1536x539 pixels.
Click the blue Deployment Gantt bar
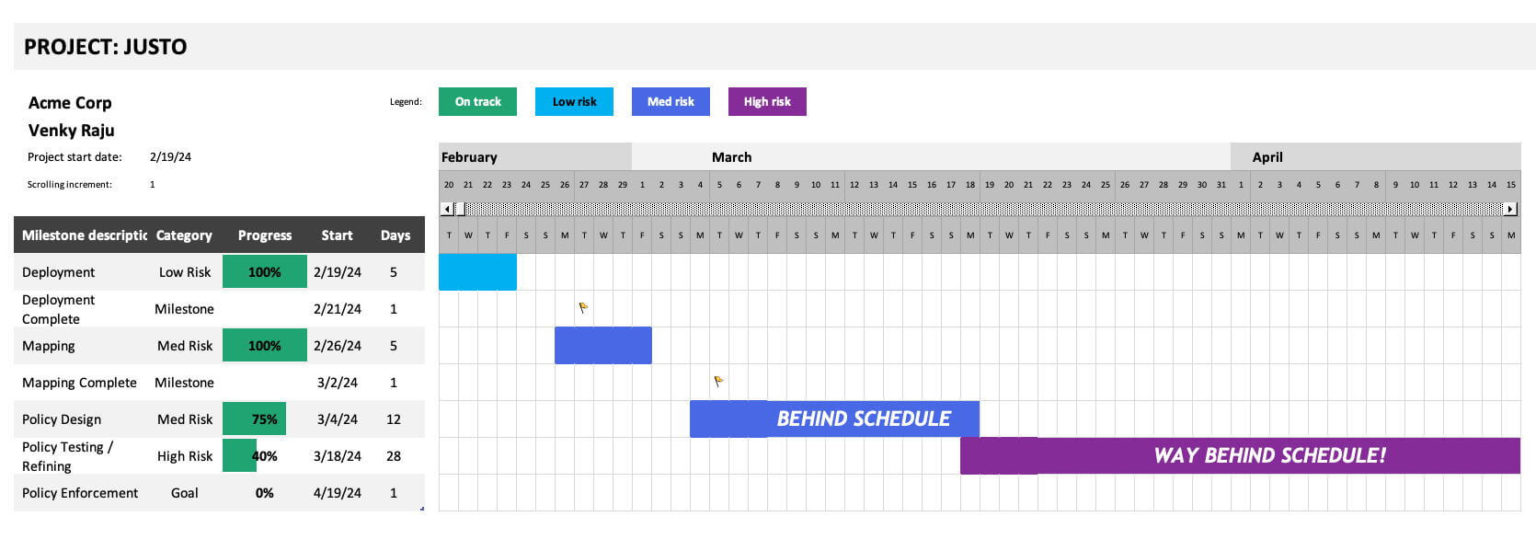(x=478, y=272)
